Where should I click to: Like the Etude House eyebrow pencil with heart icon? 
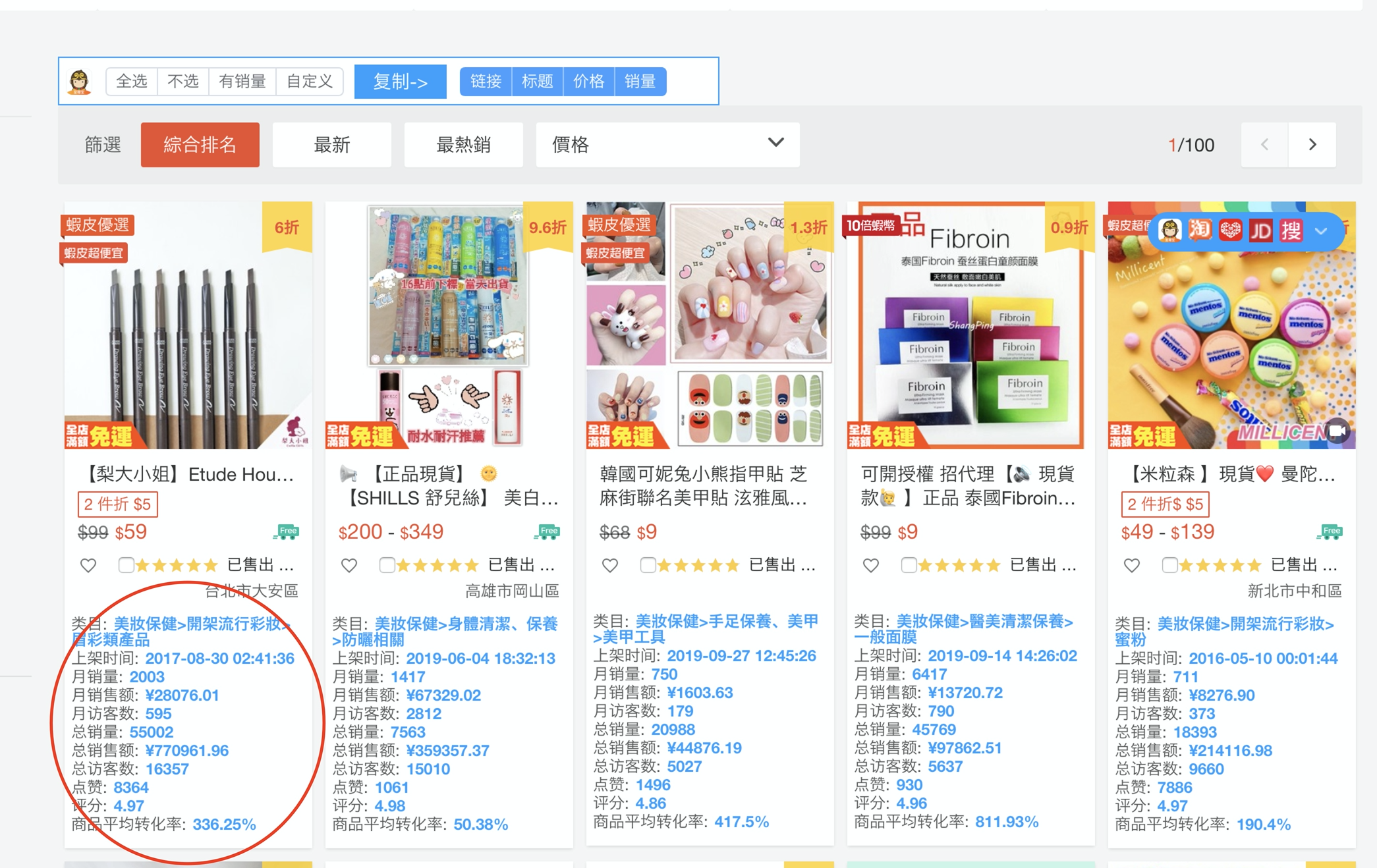click(x=88, y=565)
